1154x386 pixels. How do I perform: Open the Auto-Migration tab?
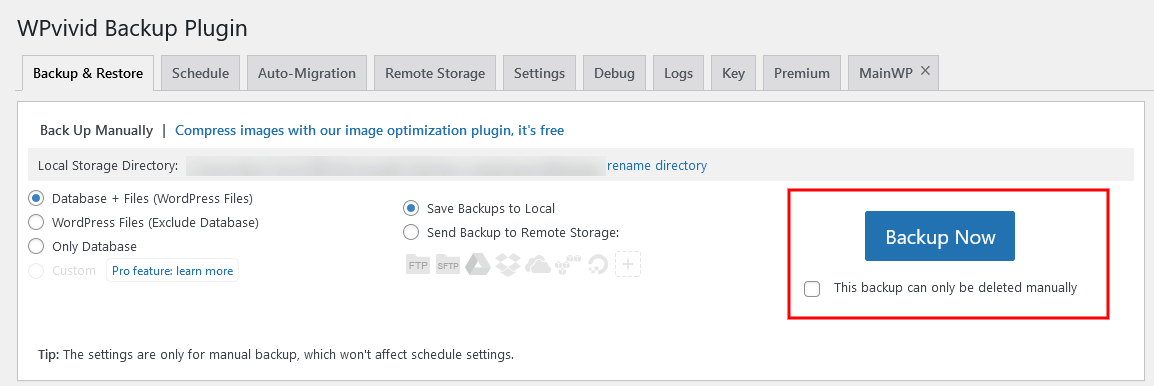coord(307,73)
